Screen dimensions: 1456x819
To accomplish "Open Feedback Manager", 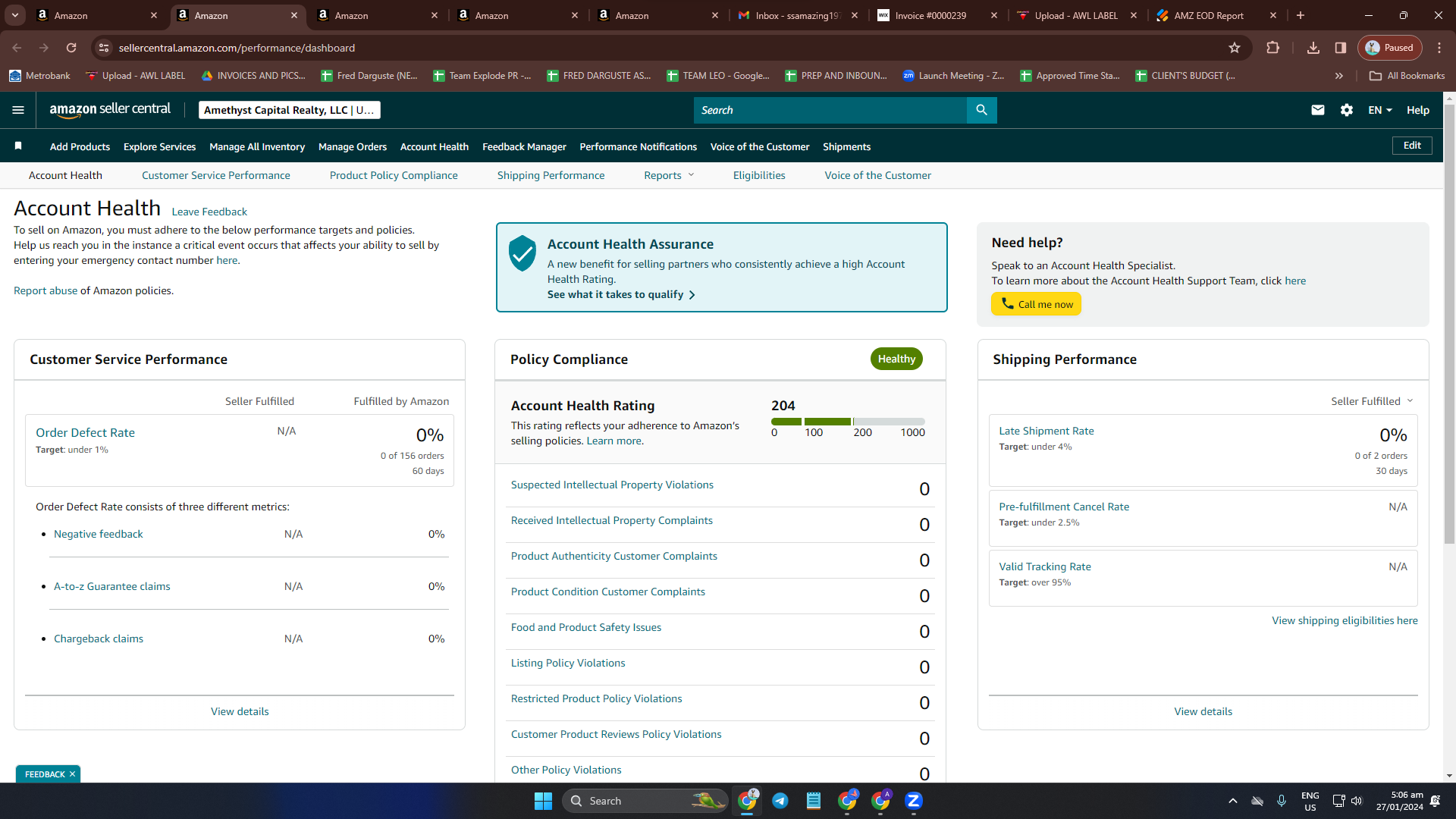I will tap(524, 146).
